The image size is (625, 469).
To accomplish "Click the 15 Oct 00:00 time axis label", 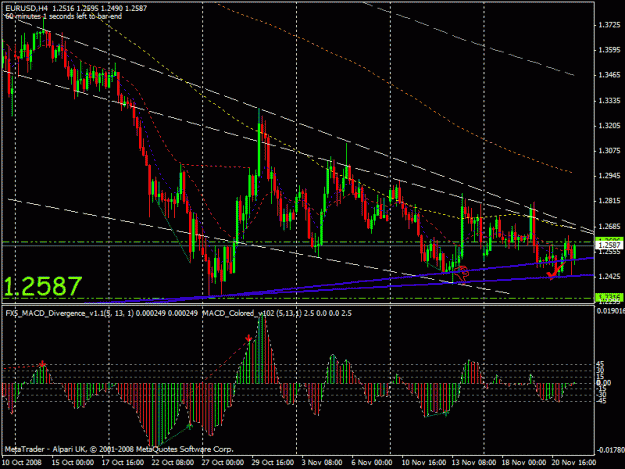I will pos(73,462).
